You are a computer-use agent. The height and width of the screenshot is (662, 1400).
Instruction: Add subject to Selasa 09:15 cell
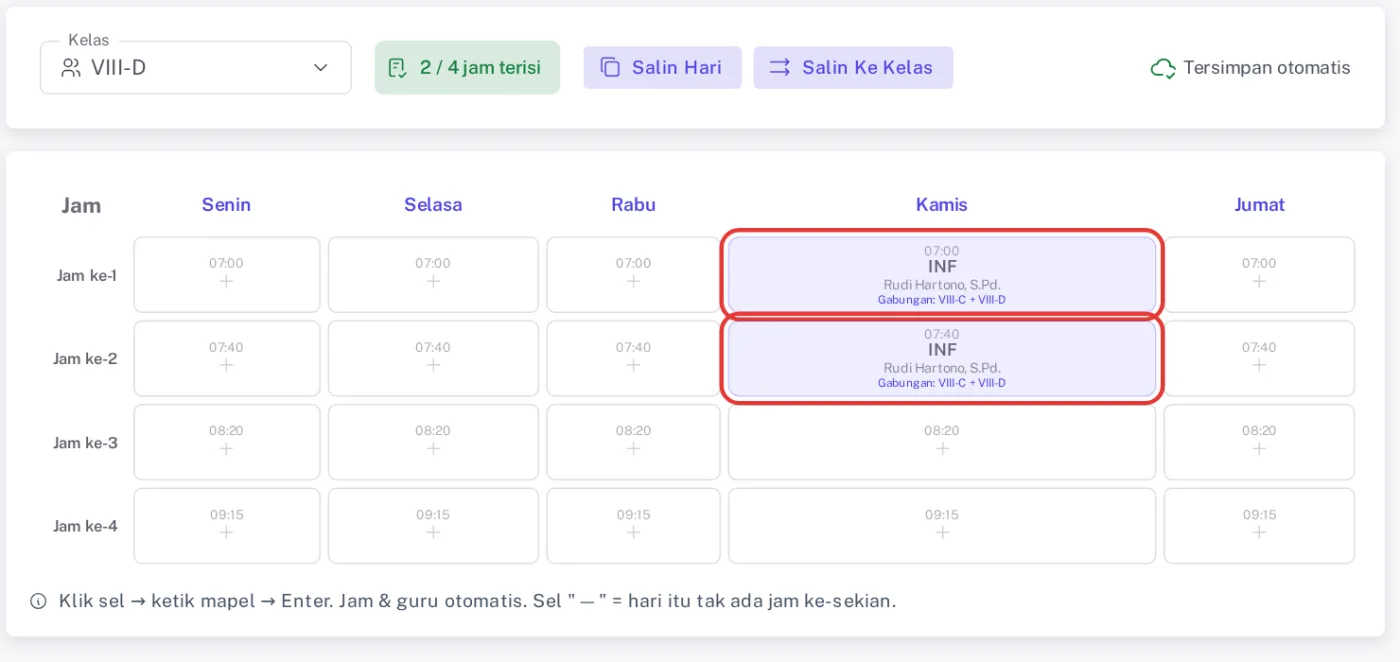pos(433,526)
